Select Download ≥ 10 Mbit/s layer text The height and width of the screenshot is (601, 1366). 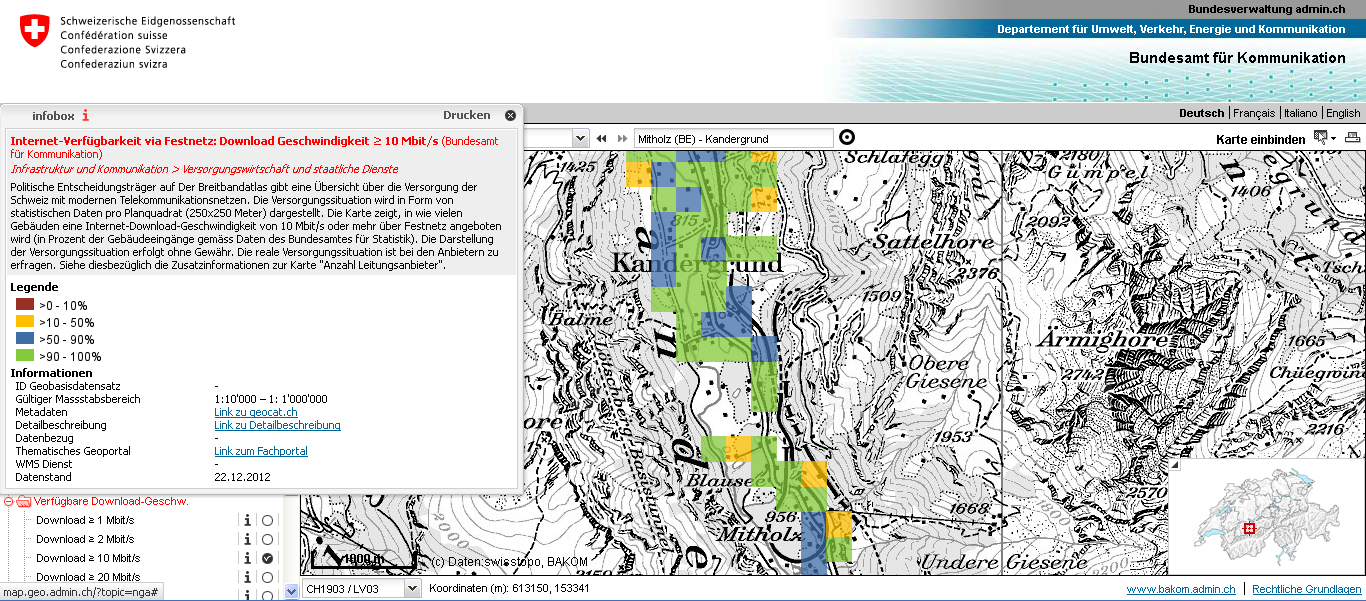pos(88,558)
